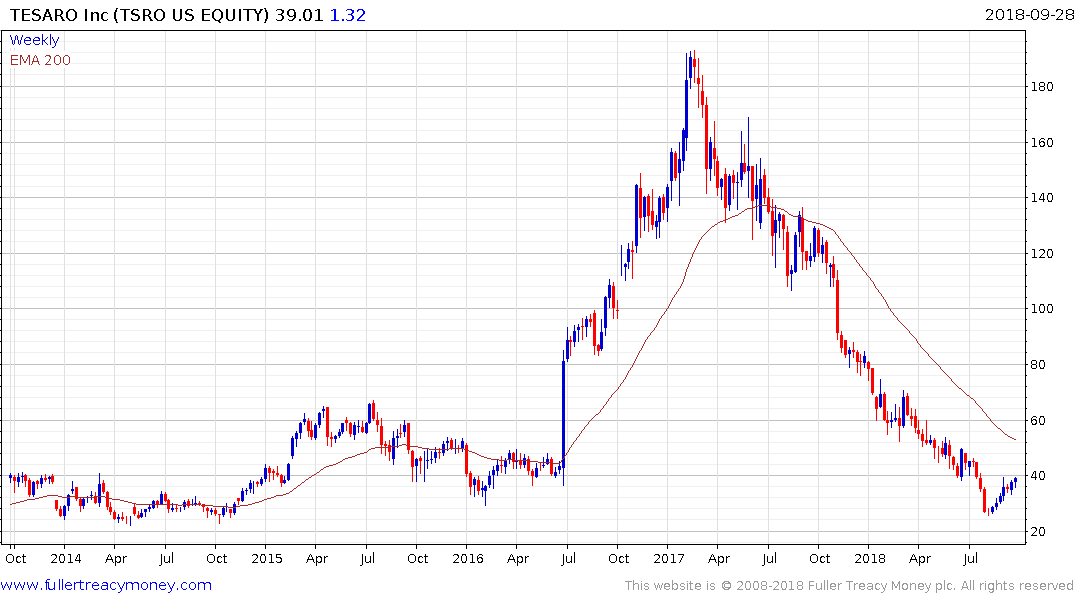This screenshot has width=1075, height=600.
Task: Click the EMA 200 legend label
Action: (x=40, y=60)
